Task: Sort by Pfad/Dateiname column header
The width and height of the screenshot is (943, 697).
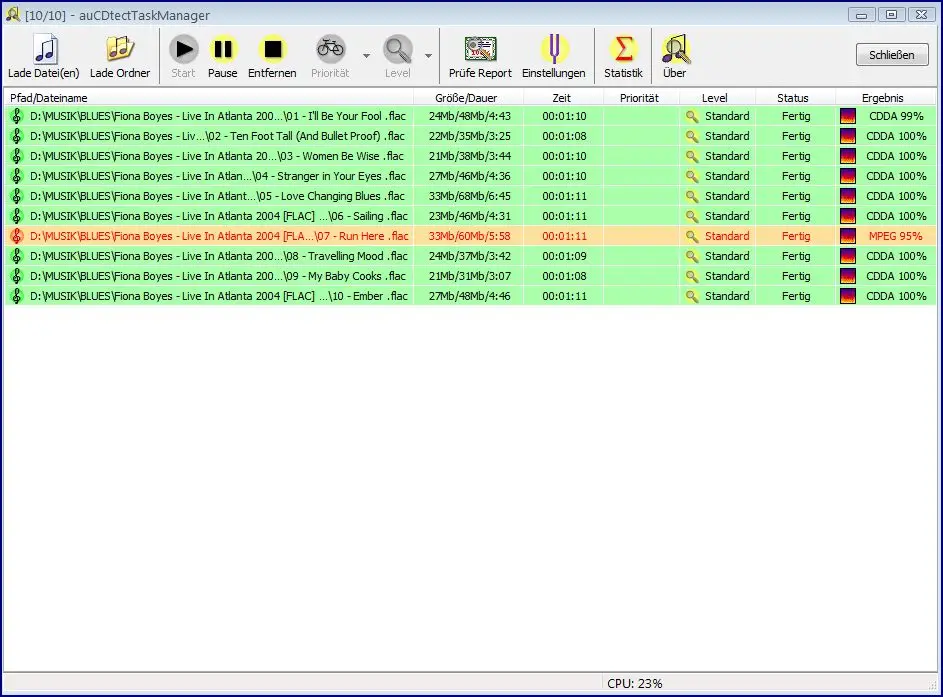Action: pos(209,98)
